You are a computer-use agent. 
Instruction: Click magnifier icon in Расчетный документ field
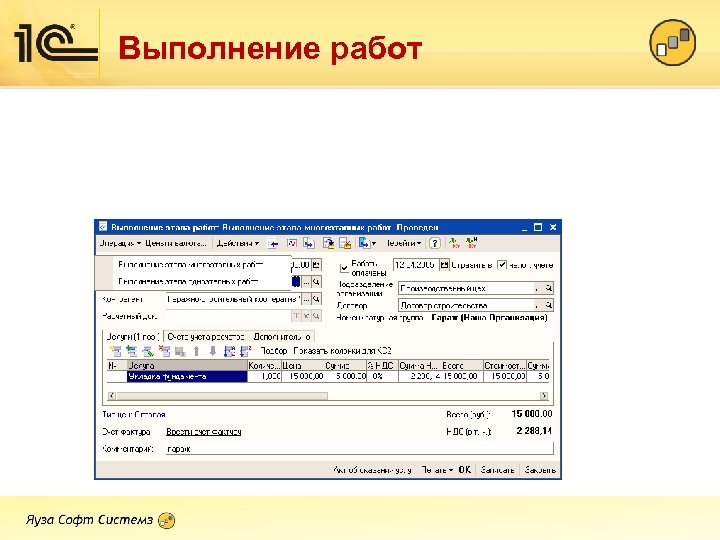pos(316,316)
